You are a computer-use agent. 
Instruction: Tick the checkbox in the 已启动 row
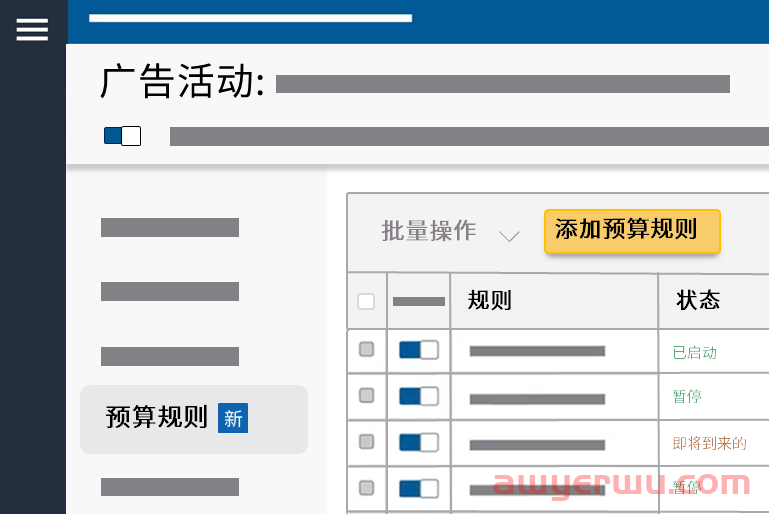coord(366,349)
